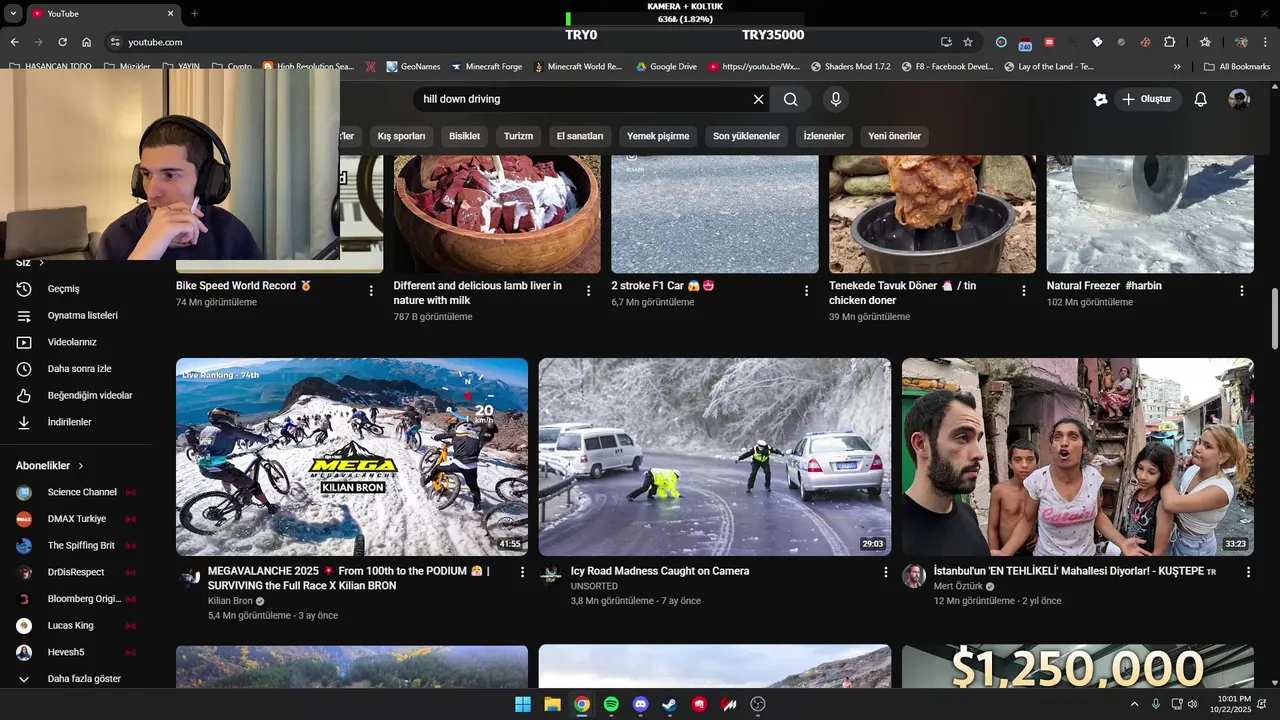
Task: Open Spotify from the taskbar
Action: (611, 704)
